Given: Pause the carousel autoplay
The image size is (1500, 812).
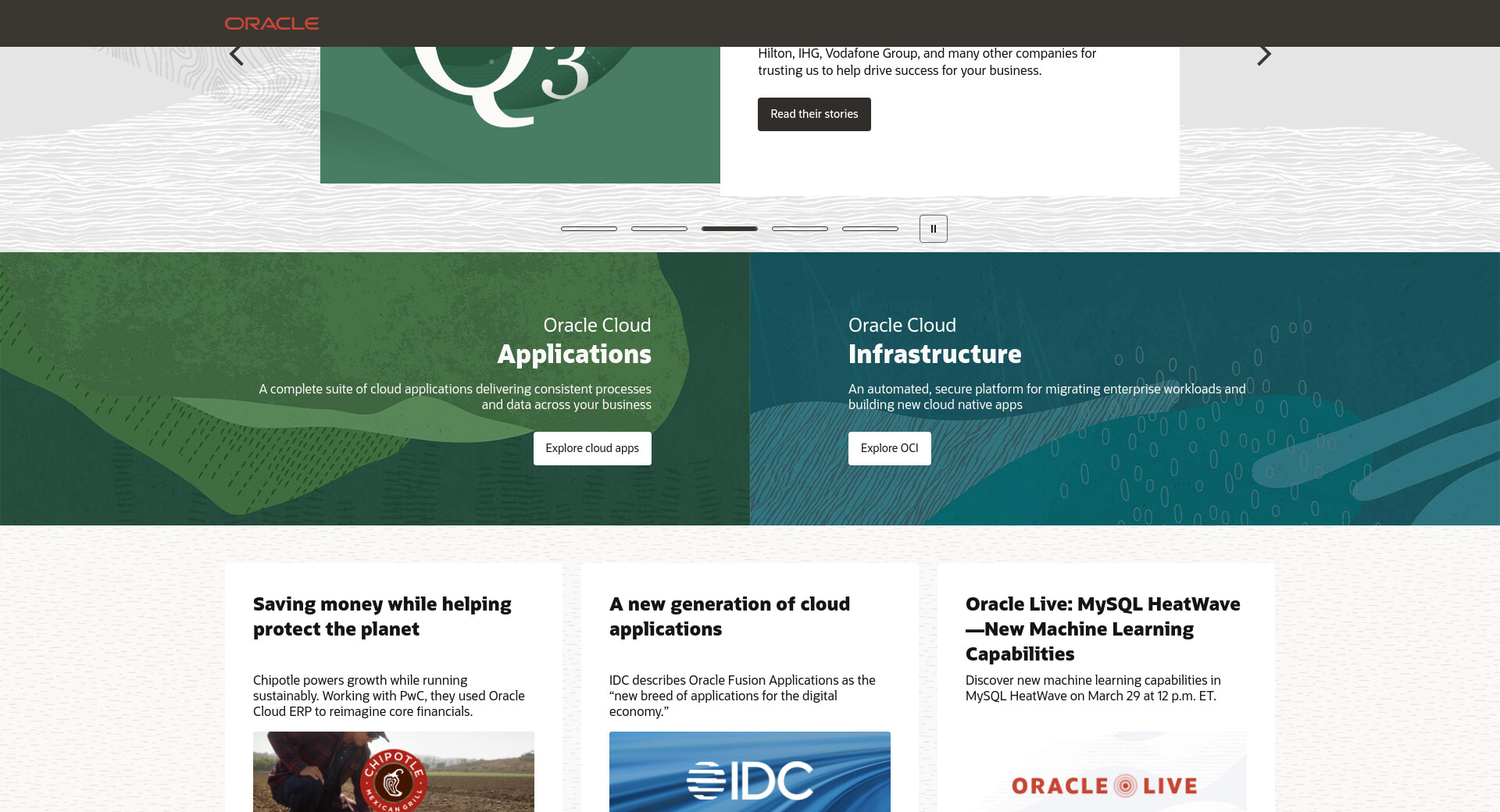Looking at the screenshot, I should click(934, 229).
